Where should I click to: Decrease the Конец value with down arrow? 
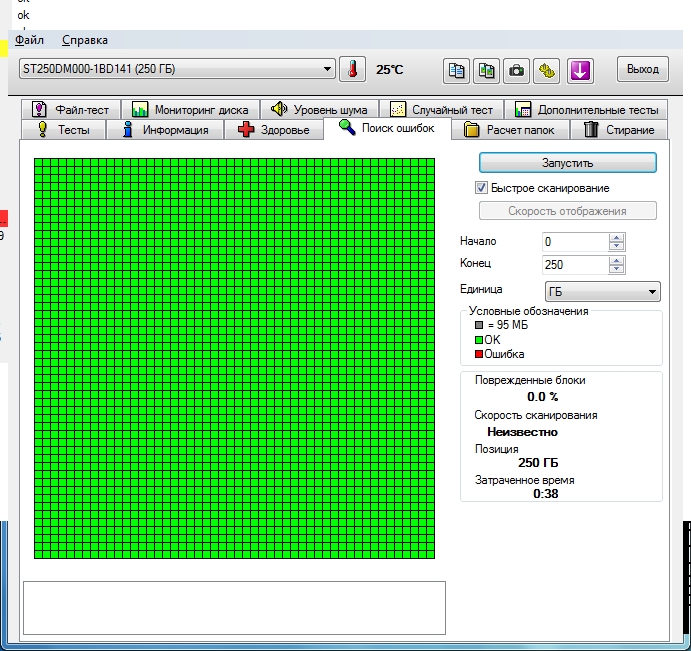point(617,269)
